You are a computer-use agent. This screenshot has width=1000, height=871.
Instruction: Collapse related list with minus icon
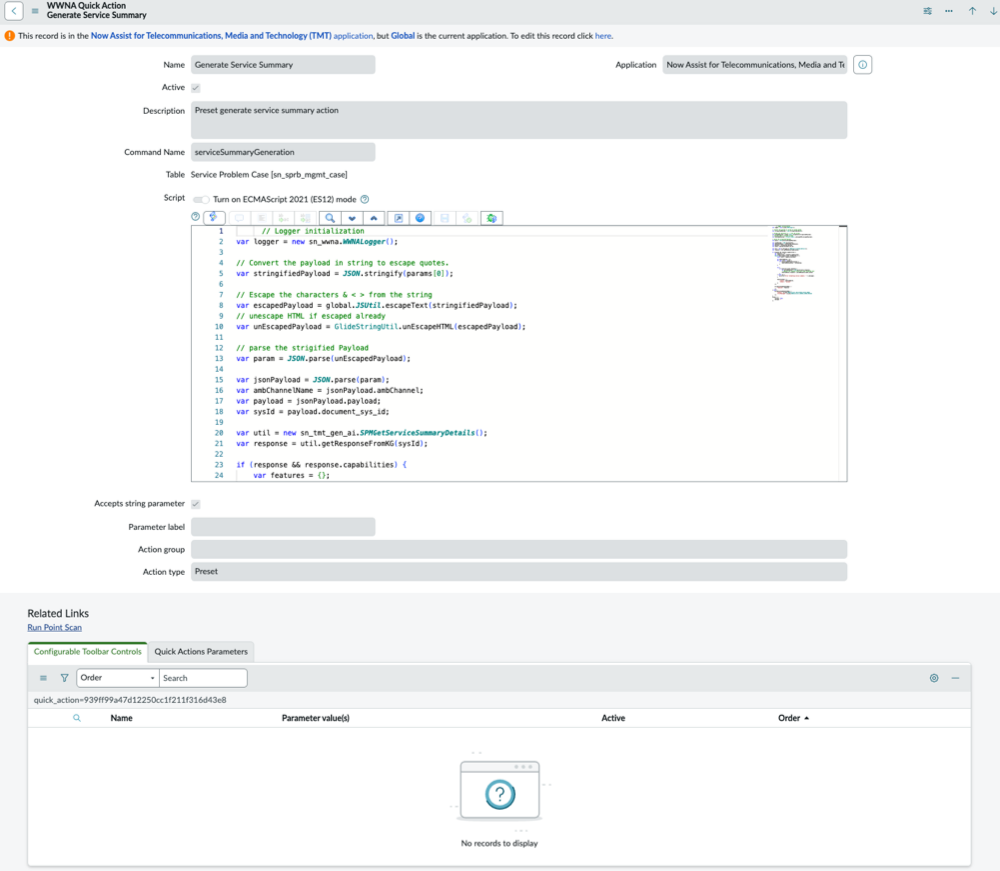955,678
